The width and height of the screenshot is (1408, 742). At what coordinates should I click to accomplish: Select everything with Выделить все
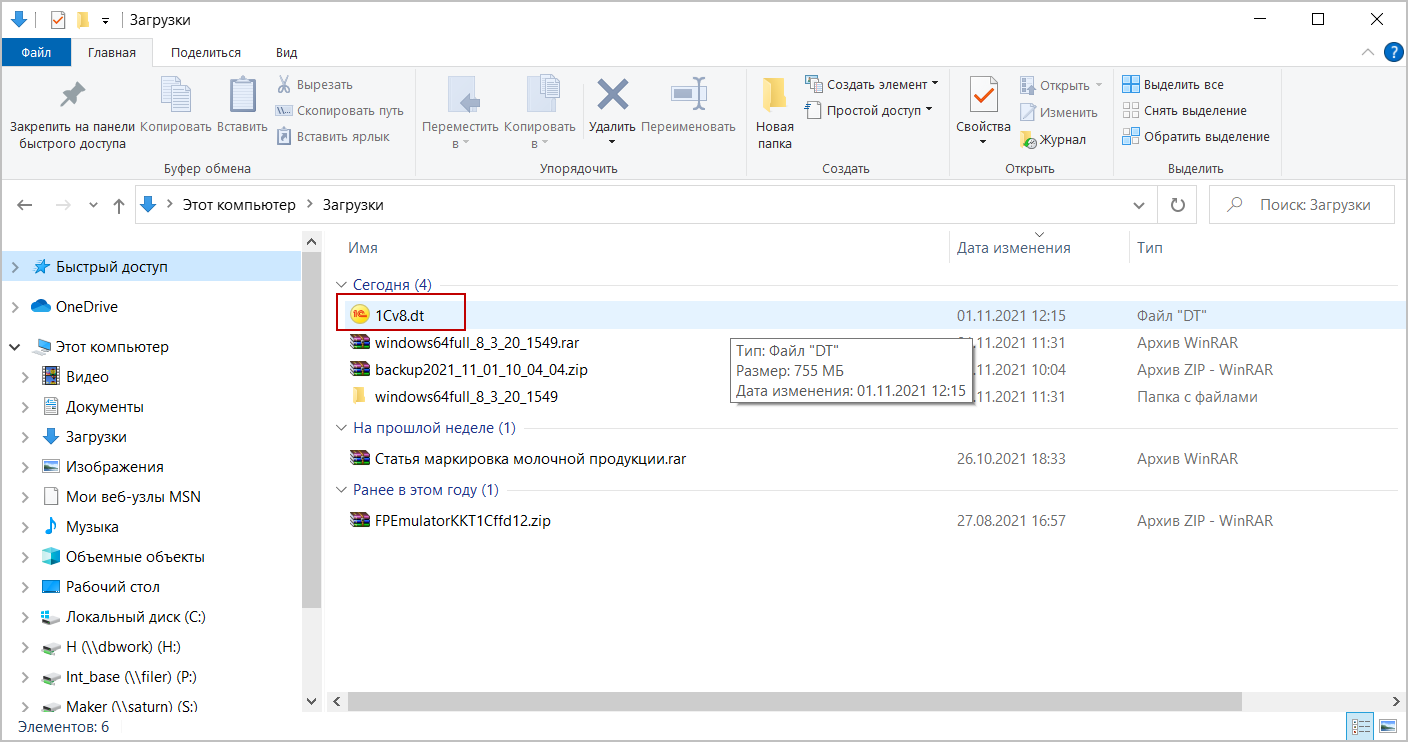pos(1173,85)
